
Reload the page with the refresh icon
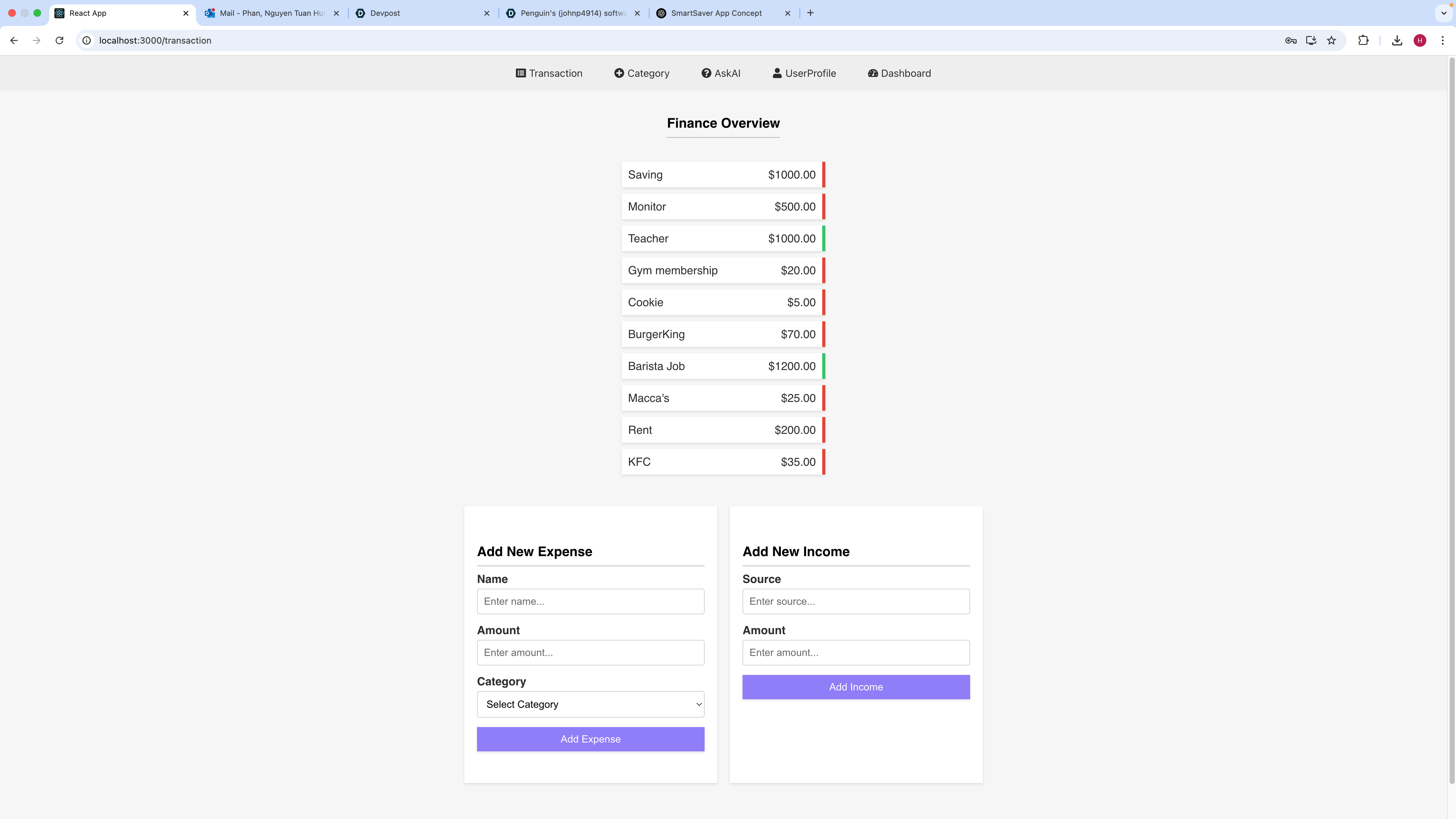pos(59,41)
